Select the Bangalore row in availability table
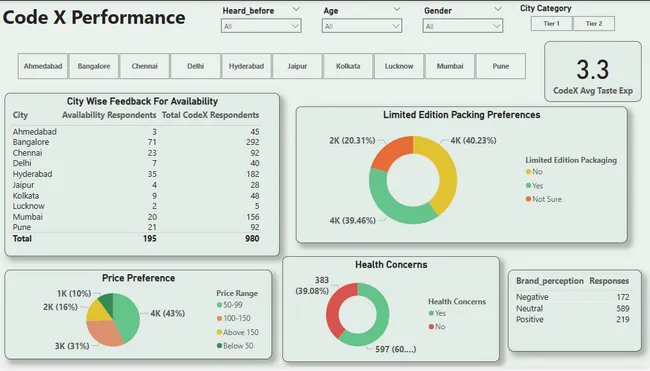650x371 pixels. pos(136,142)
